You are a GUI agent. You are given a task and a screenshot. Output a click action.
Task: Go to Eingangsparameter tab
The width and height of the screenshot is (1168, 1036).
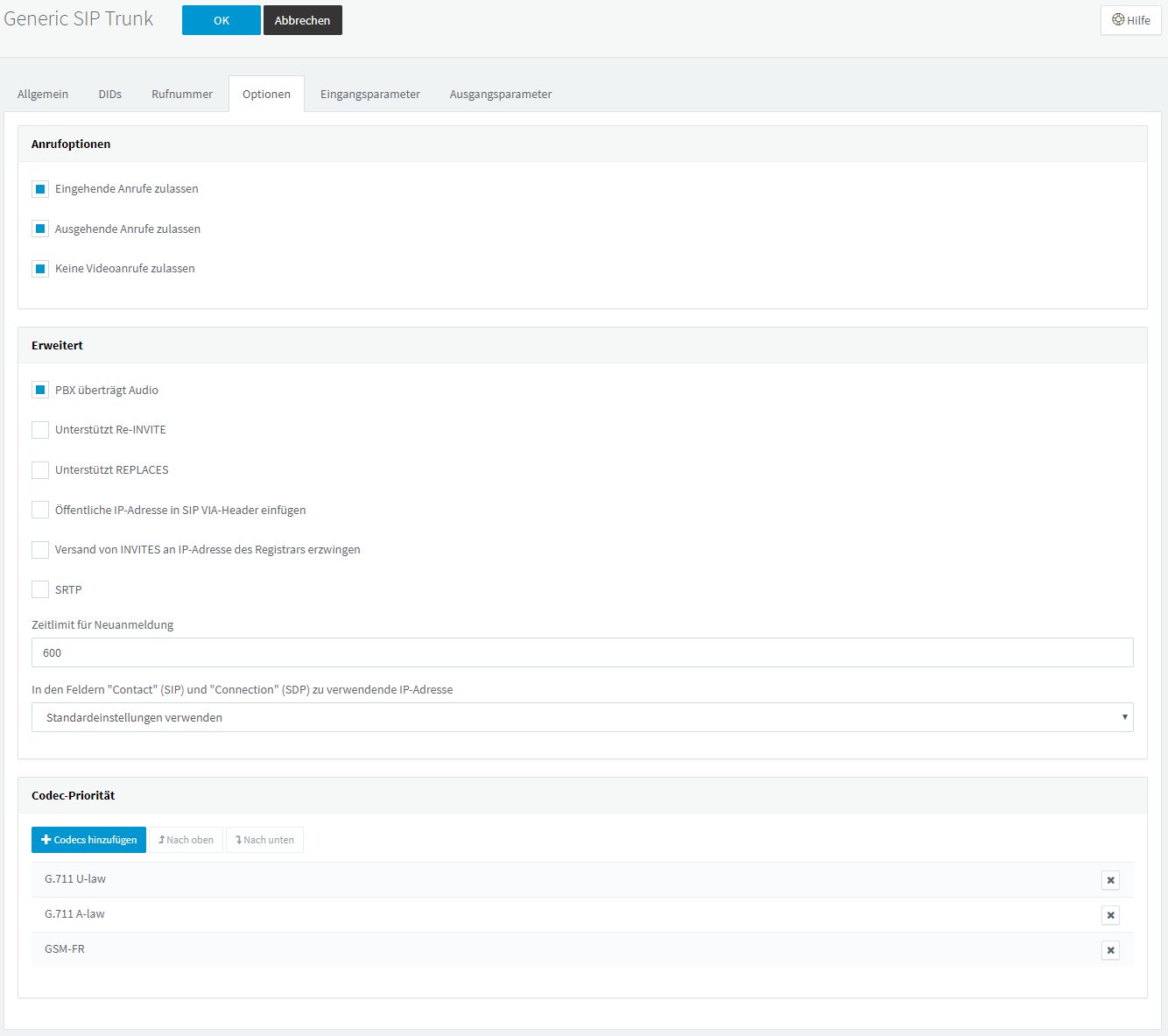pos(370,94)
